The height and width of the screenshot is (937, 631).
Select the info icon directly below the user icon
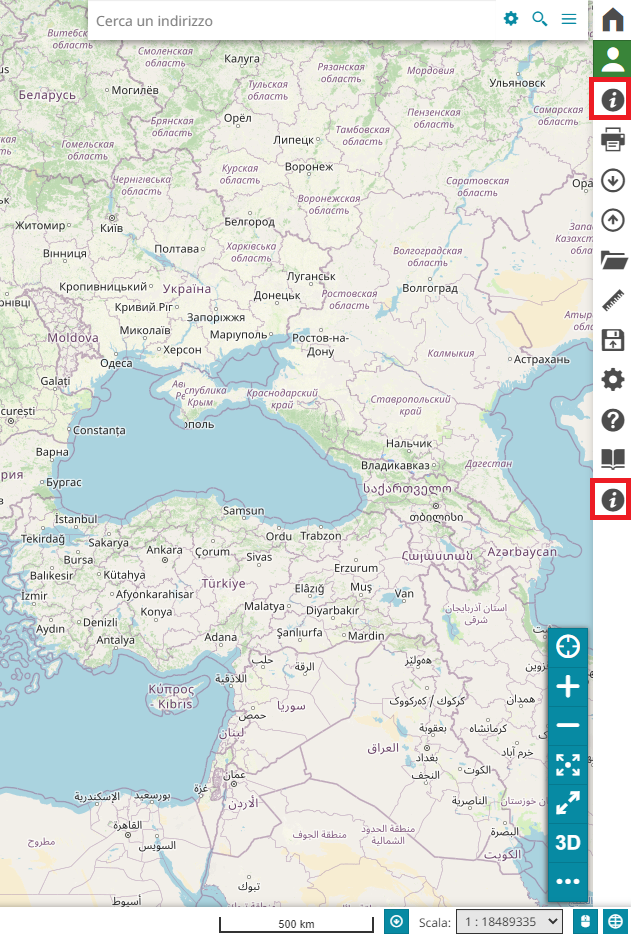point(612,99)
